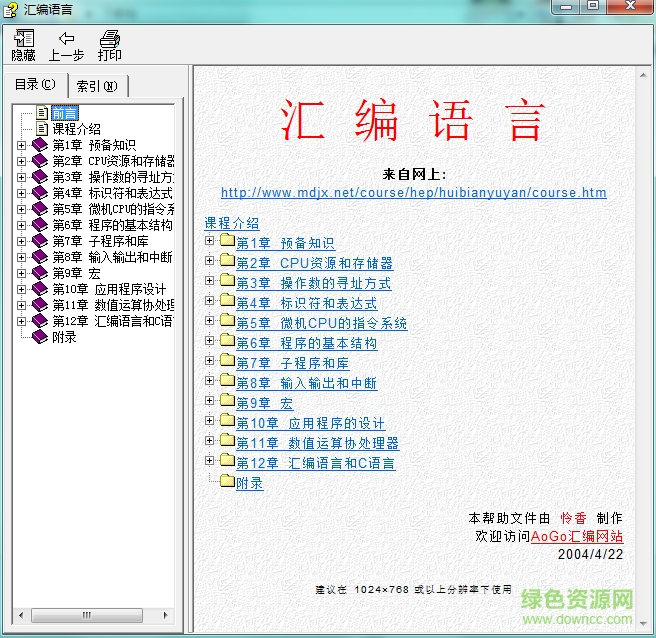Open the mdjx.net course URL link
The height and width of the screenshot is (638, 656).
413,193
